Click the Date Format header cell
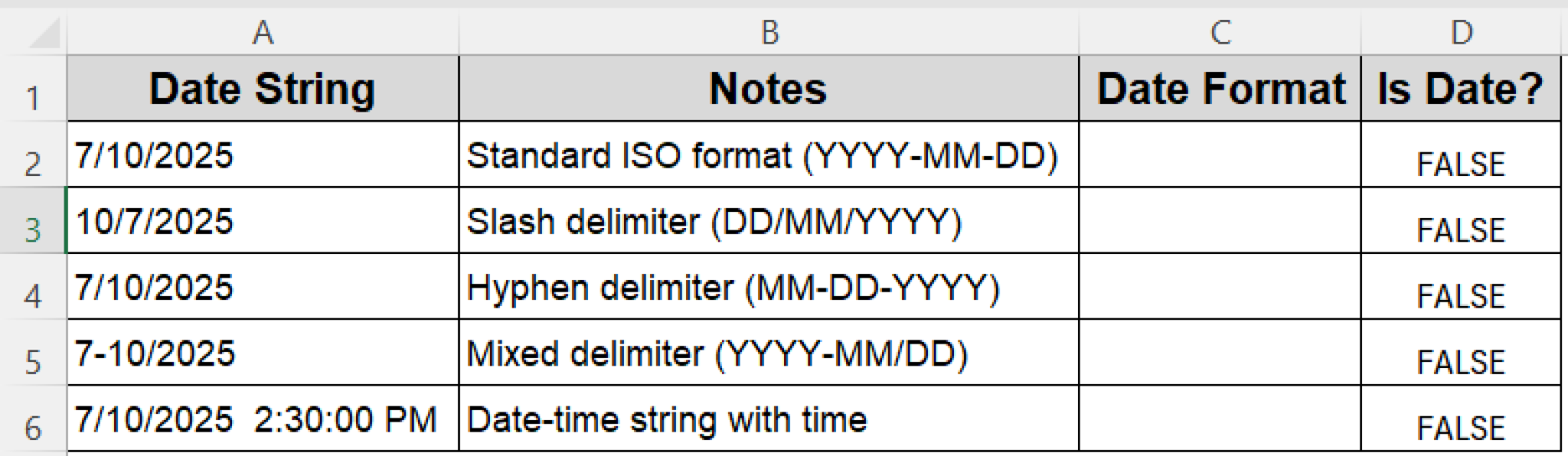 1217,90
